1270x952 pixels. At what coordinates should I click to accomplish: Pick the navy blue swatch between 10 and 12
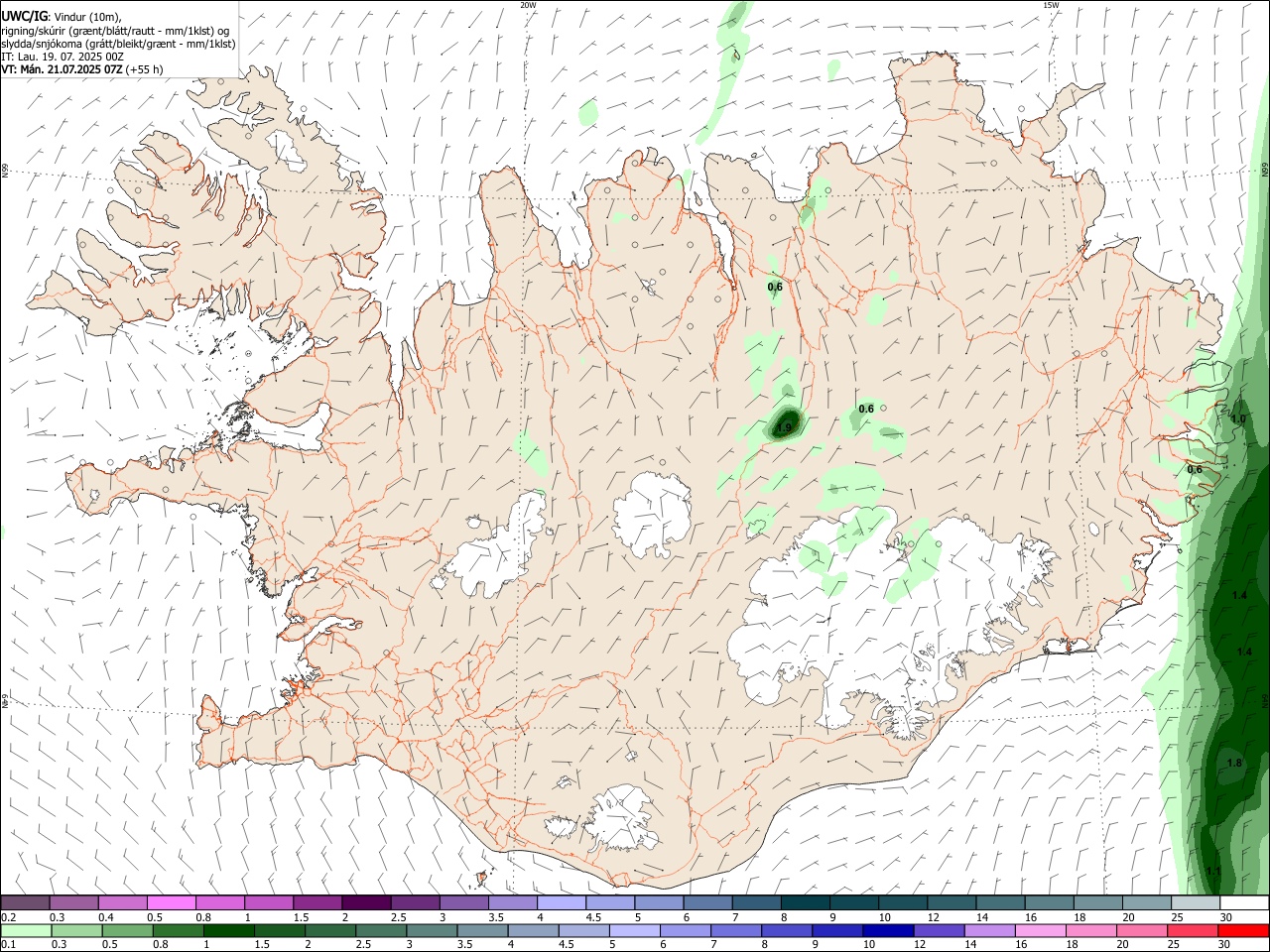[x=887, y=931]
